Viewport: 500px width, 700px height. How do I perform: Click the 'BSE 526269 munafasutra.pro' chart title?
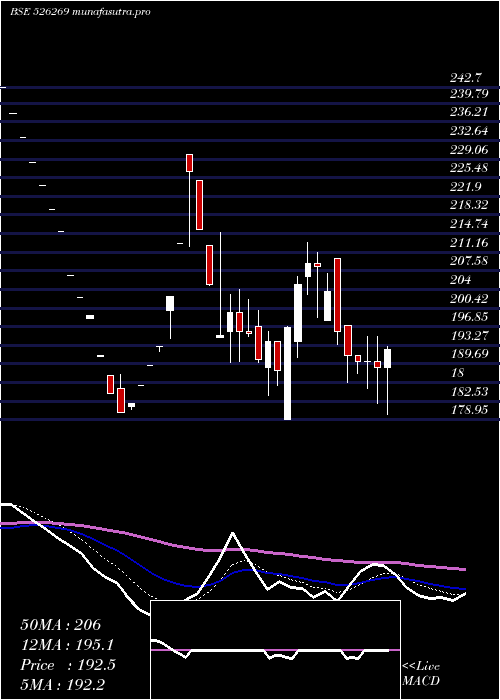point(80,12)
